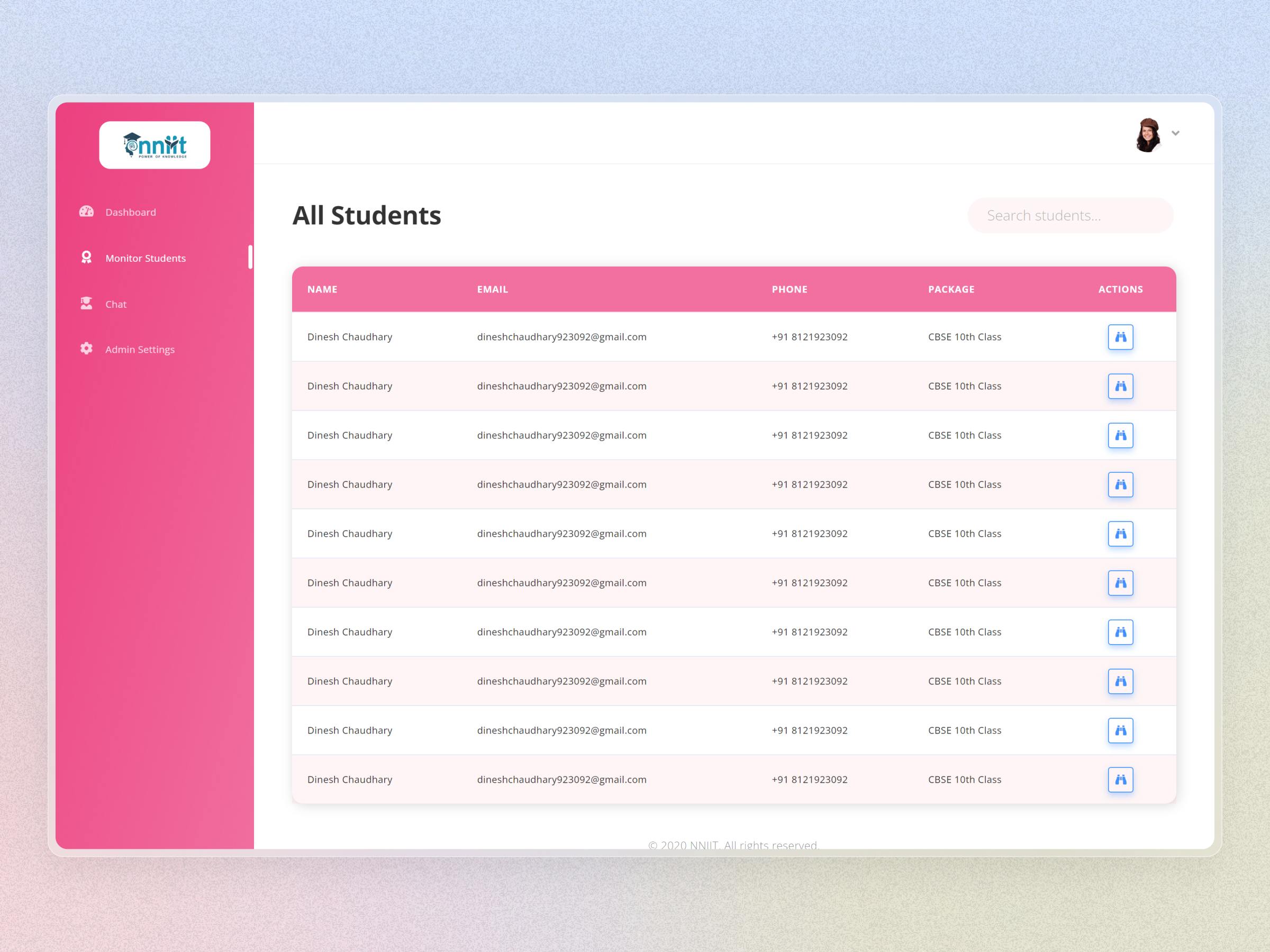The width and height of the screenshot is (1270, 952).
Task: Click the binoculars icon on the last table row
Action: click(1120, 779)
